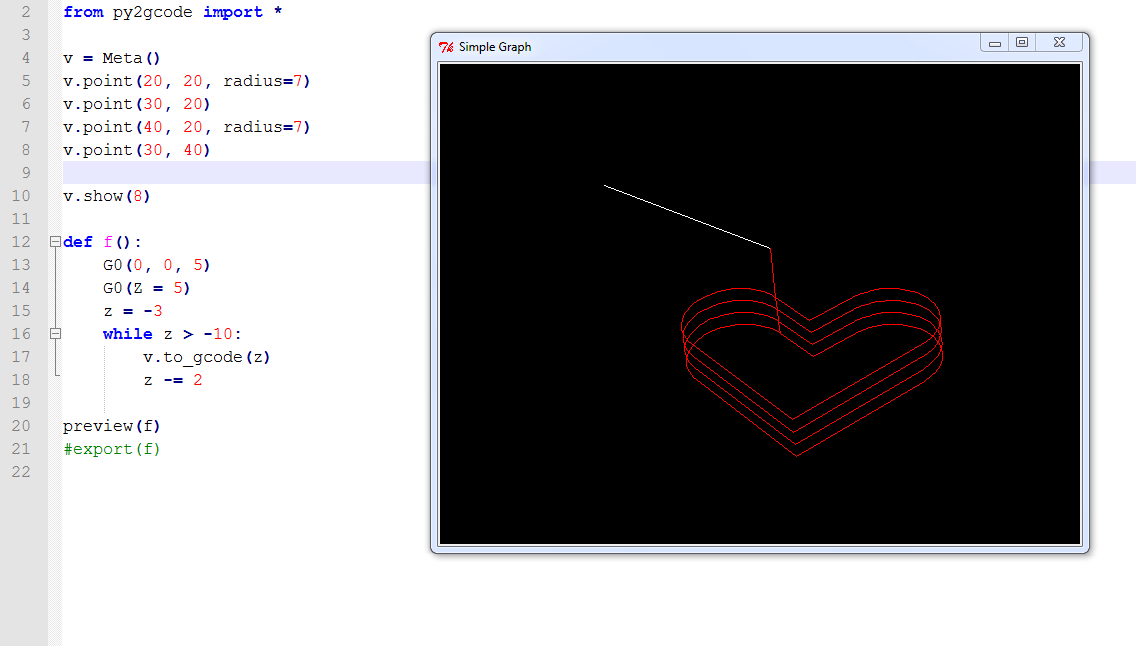
Task: Click line number 20 in the gutter
Action: pos(21,426)
